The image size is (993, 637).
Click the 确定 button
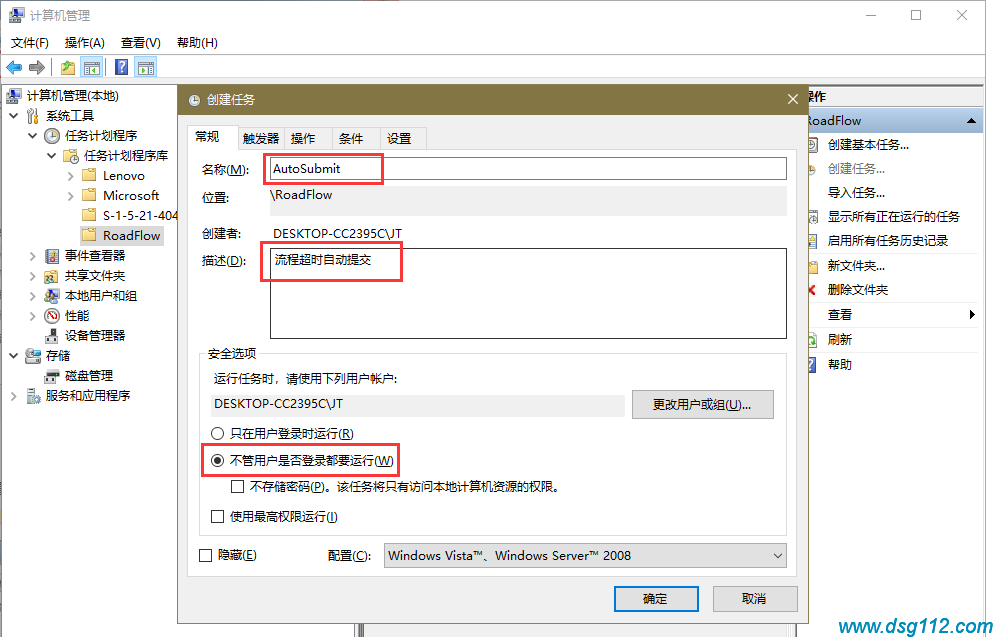point(656,598)
